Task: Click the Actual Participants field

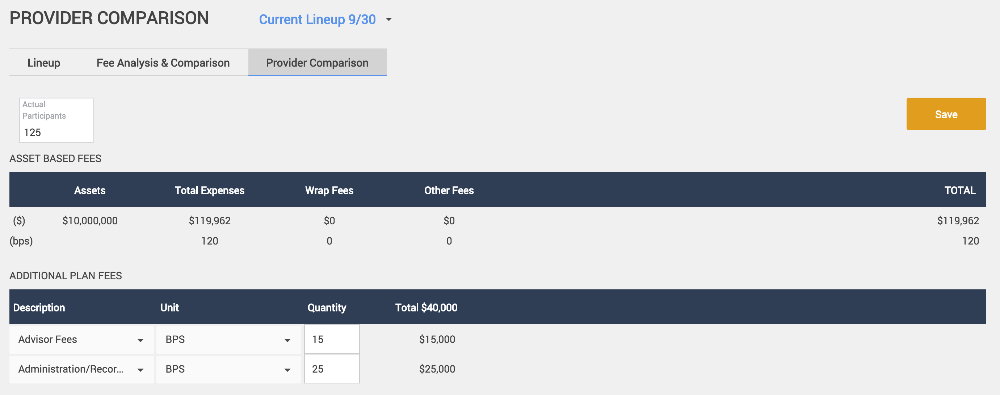Action: pos(57,120)
